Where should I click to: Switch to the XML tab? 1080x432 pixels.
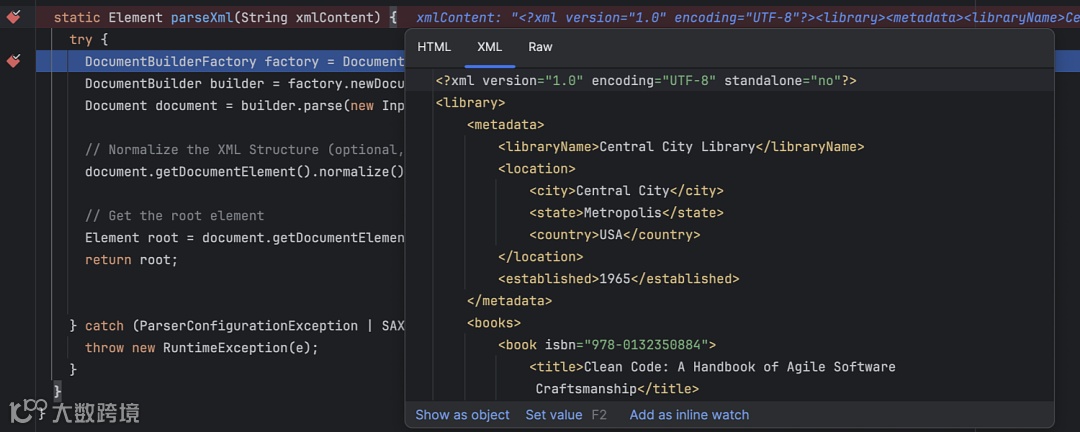coord(490,47)
